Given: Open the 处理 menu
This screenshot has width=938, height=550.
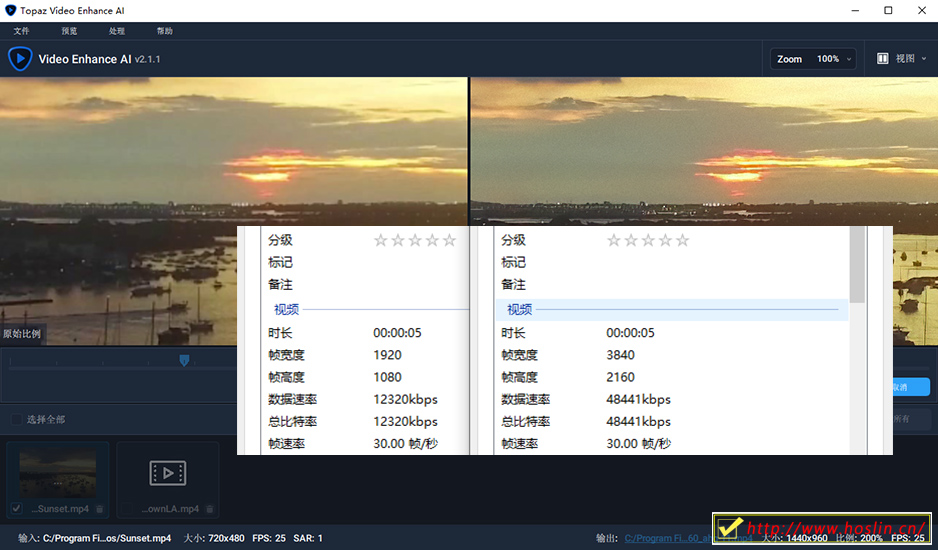Looking at the screenshot, I should pyautogui.click(x=117, y=31).
